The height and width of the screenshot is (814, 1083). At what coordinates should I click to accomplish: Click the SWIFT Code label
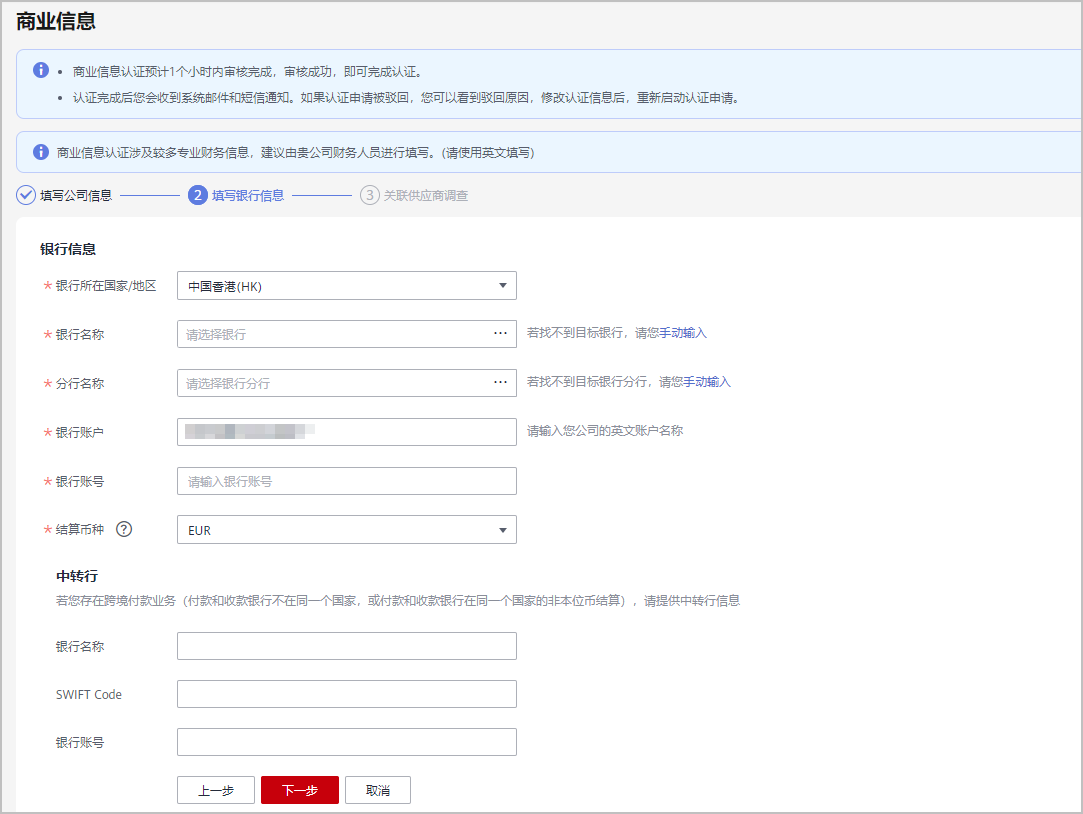click(x=88, y=695)
